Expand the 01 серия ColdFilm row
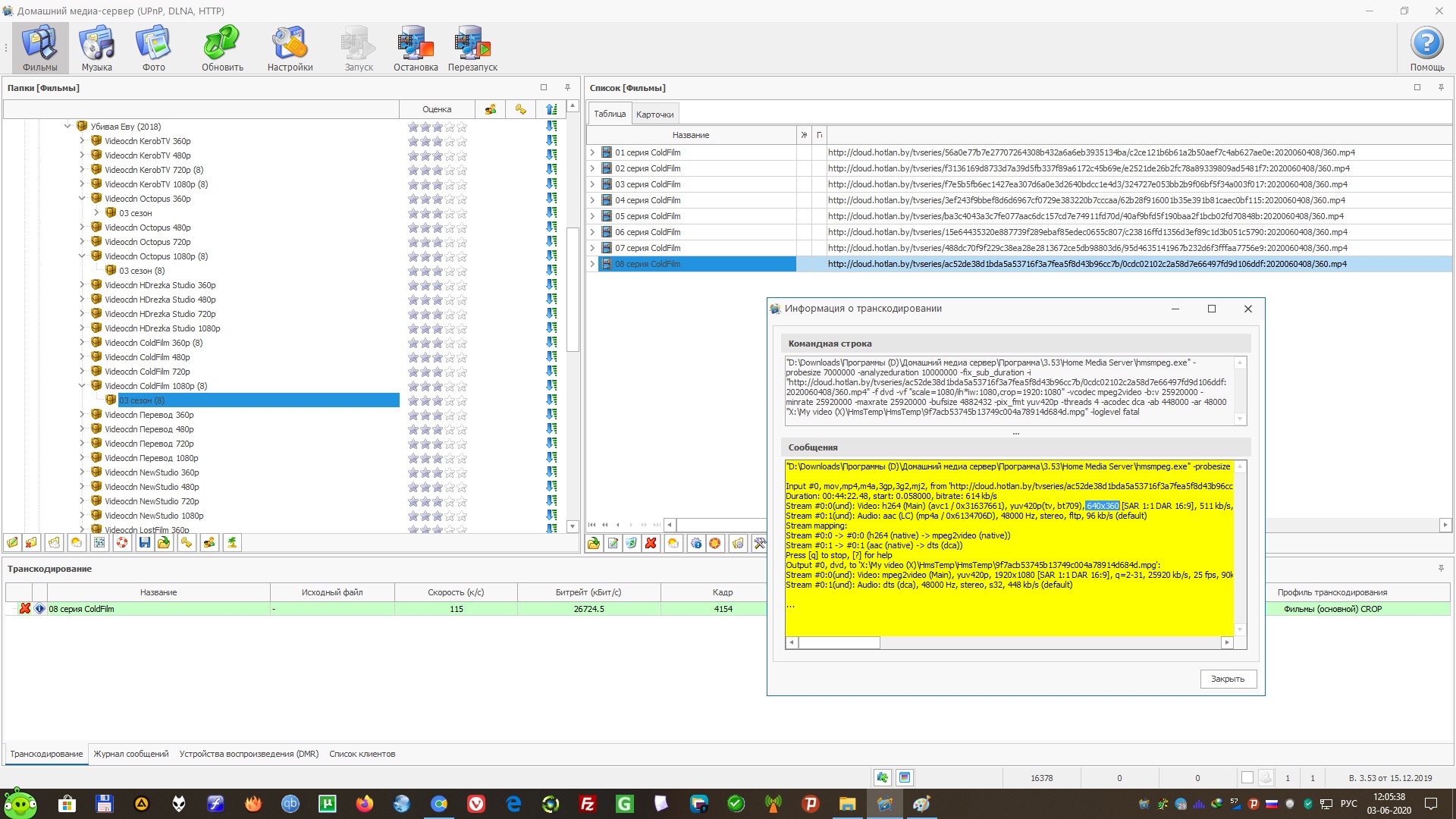The image size is (1456, 819). pyautogui.click(x=592, y=152)
